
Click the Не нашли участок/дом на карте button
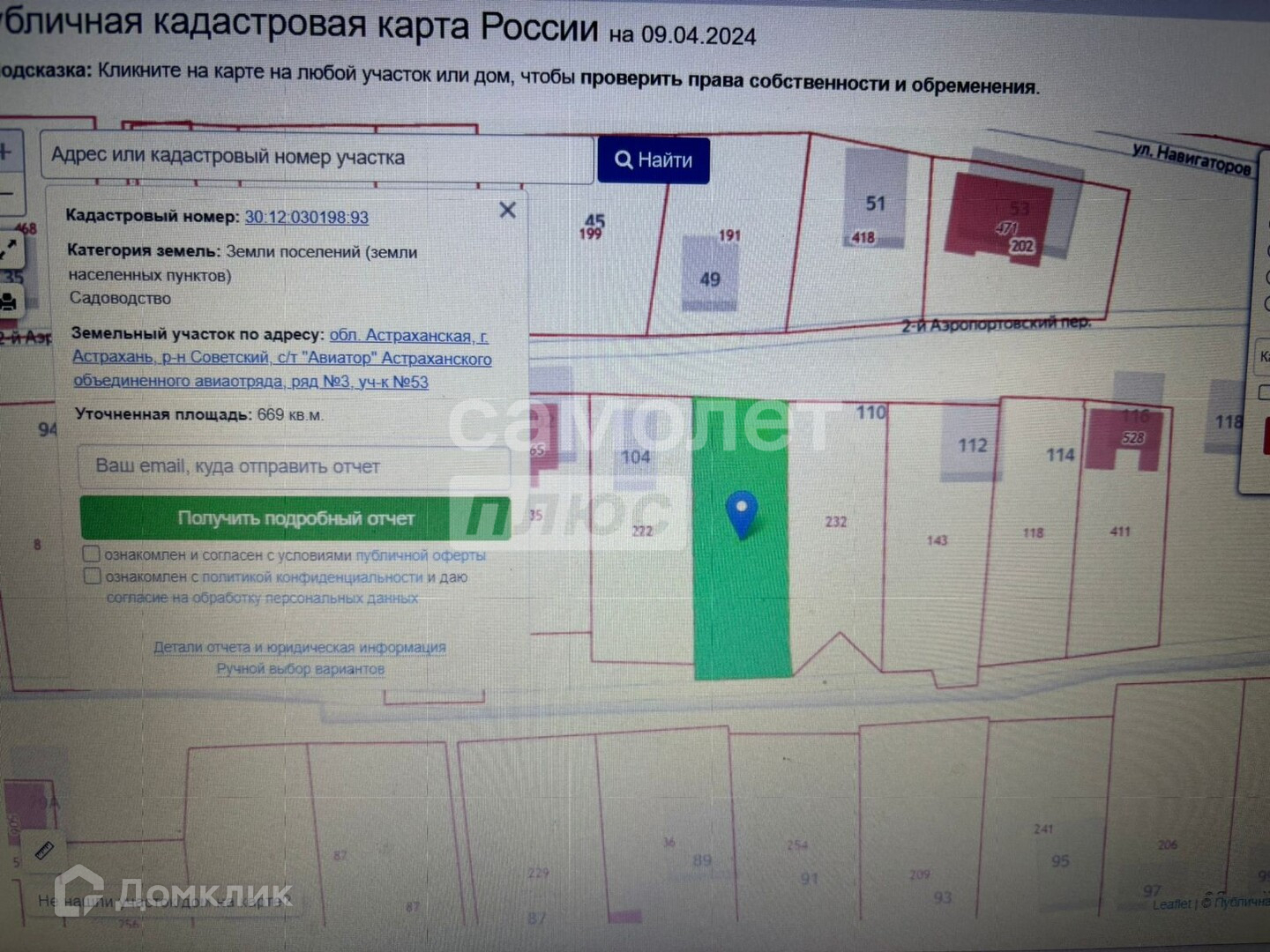pos(164,901)
